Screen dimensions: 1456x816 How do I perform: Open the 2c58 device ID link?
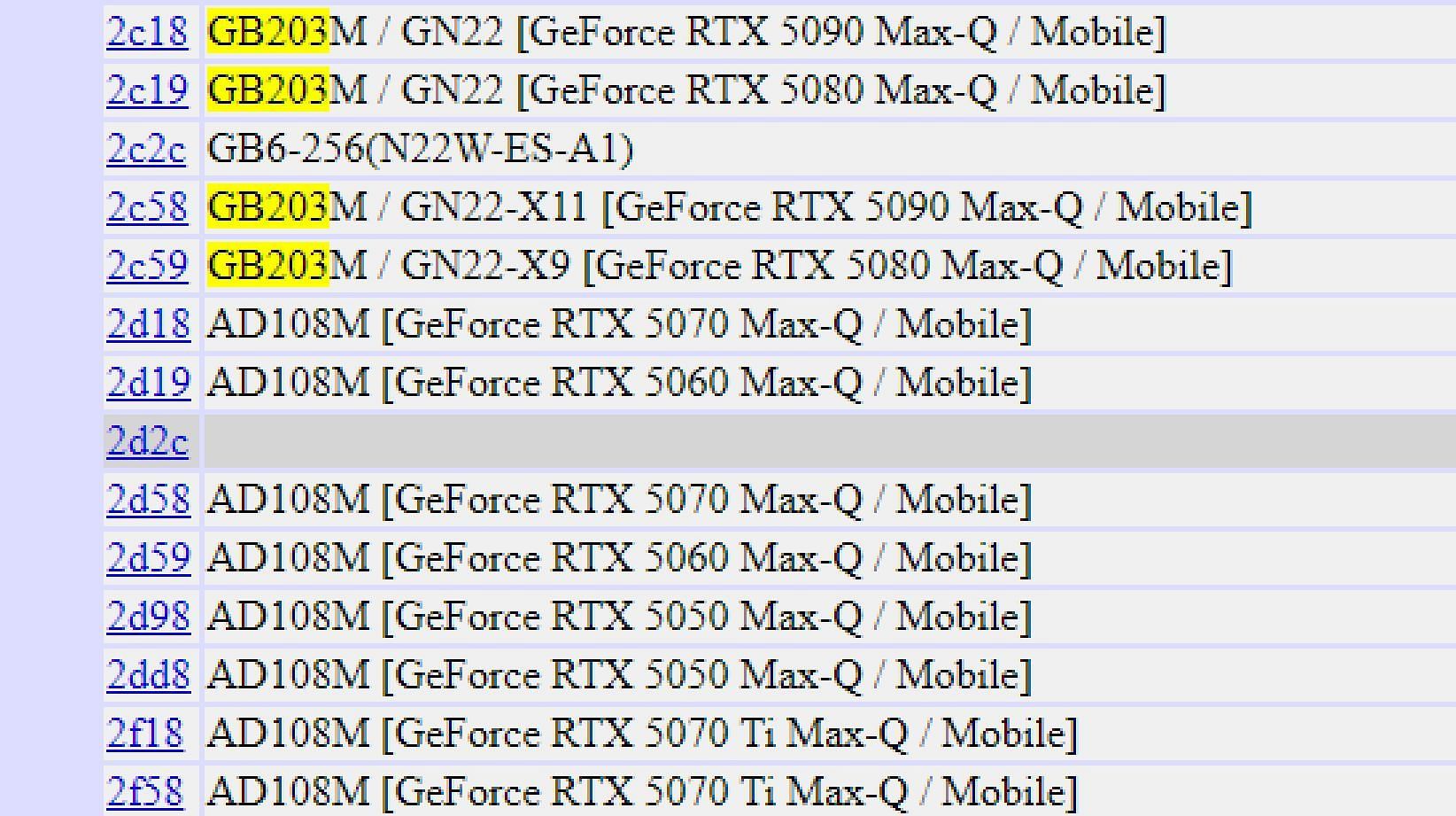pos(147,208)
